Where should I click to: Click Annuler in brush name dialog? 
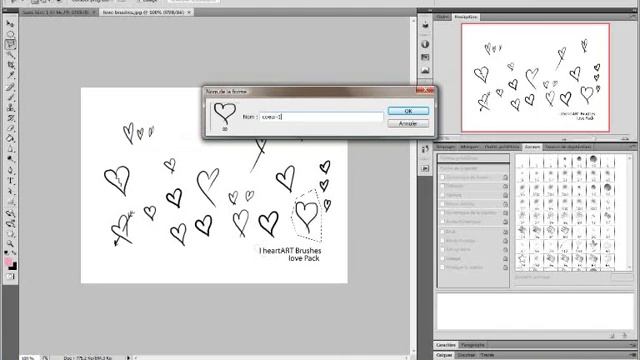pyautogui.click(x=408, y=123)
